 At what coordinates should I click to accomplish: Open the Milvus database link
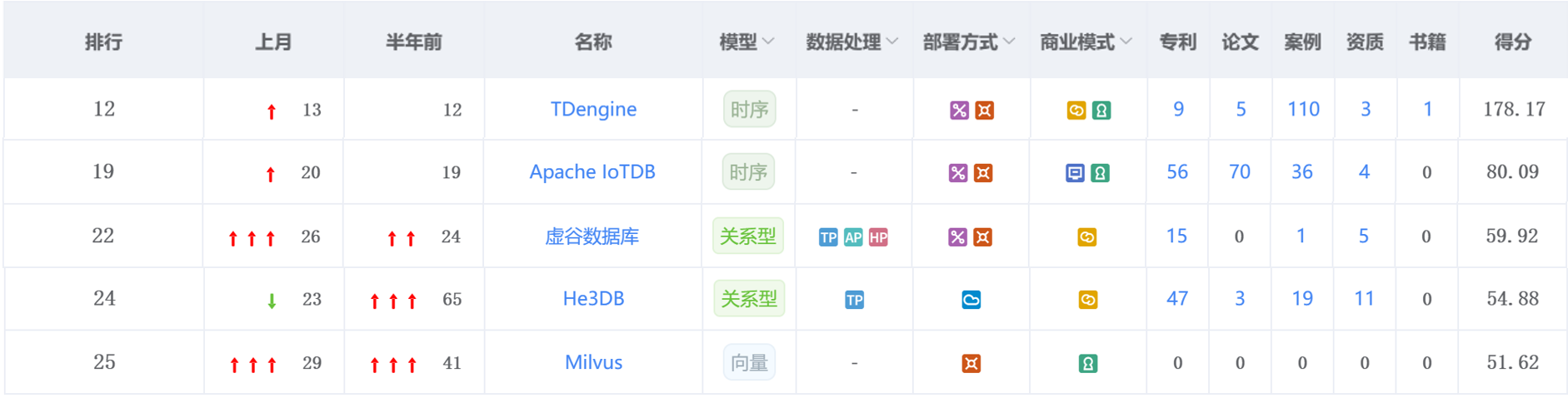pos(593,362)
